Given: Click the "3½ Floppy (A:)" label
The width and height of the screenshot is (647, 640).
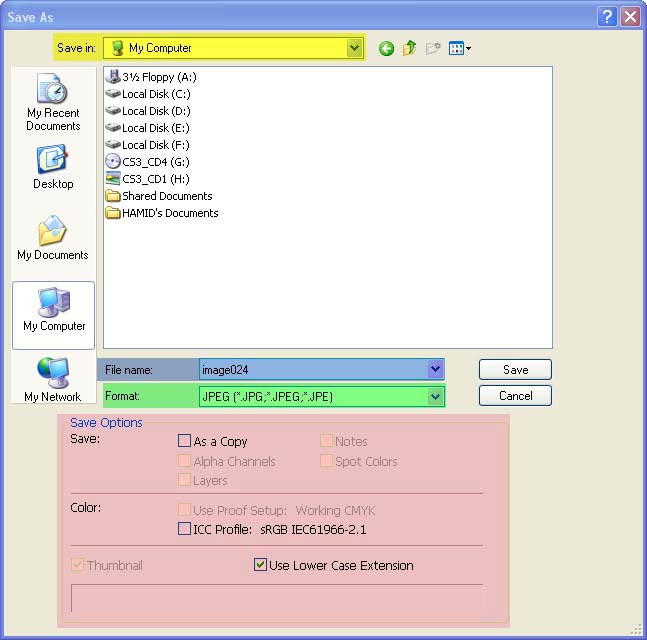Looking at the screenshot, I should click(x=159, y=77).
